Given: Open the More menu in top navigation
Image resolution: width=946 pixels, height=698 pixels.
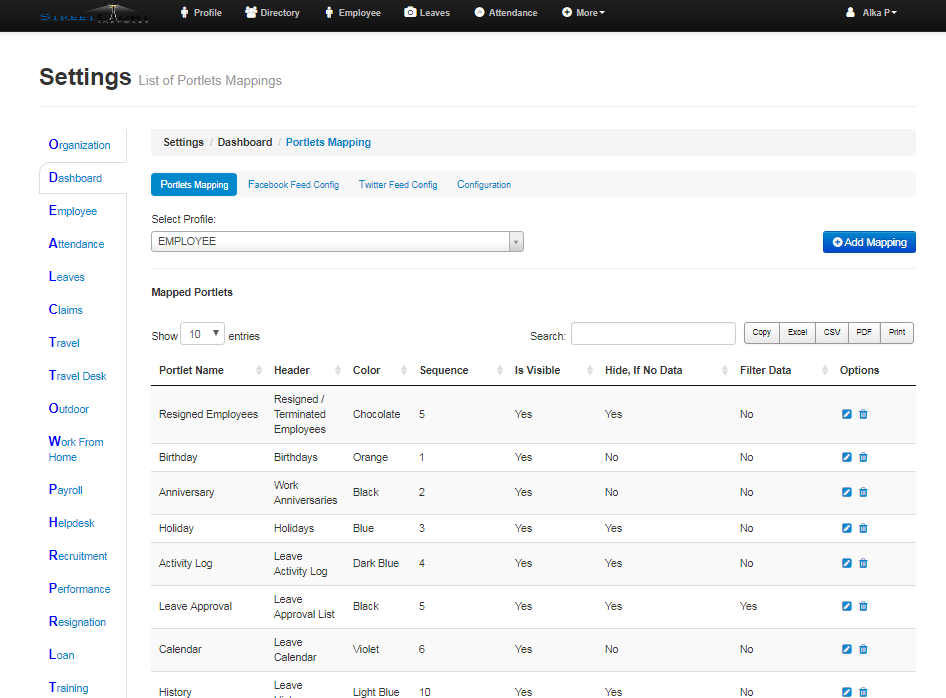Looking at the screenshot, I should pyautogui.click(x=583, y=13).
